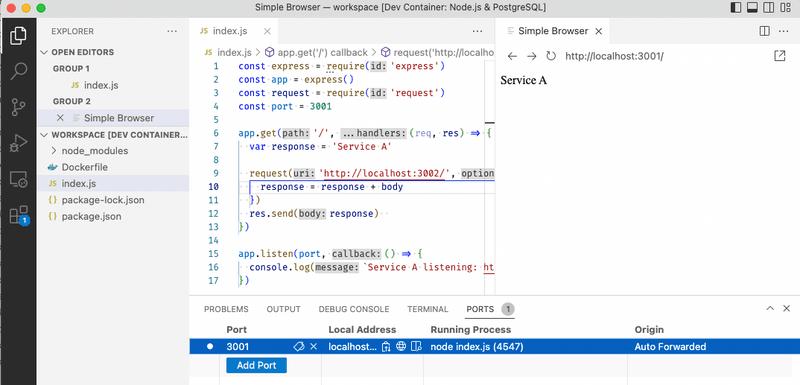Click the request(...) breadcrumb segment
The height and width of the screenshot is (385, 800).
pyautogui.click(x=438, y=53)
